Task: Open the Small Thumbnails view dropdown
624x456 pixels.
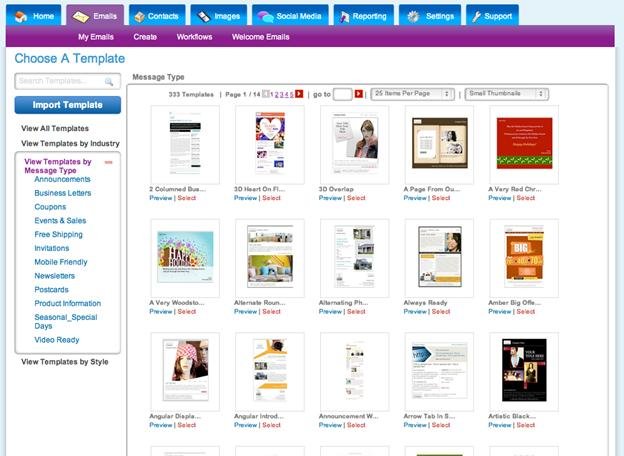Action: 507,94
